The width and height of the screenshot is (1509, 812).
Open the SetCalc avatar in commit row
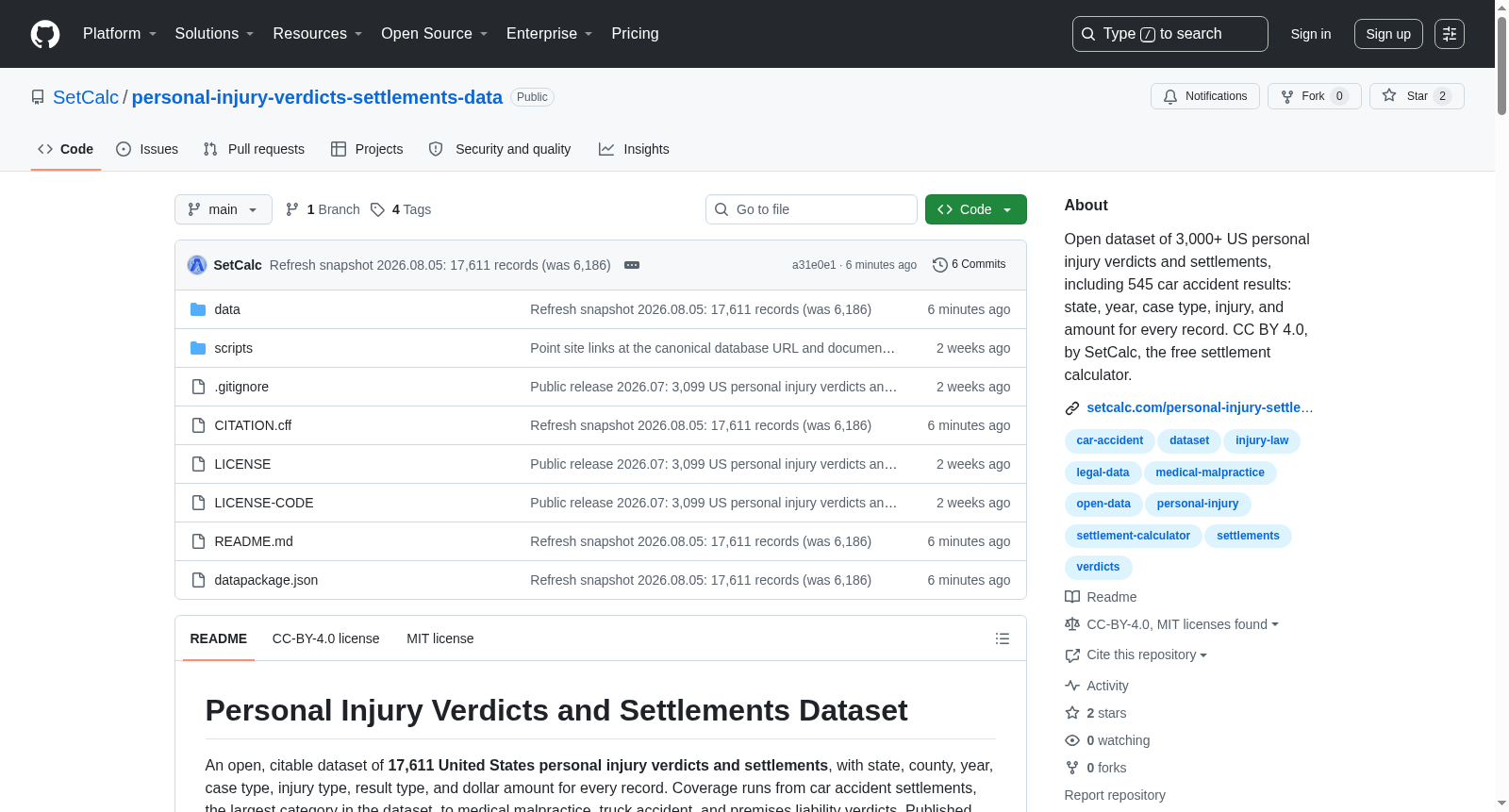pos(197,265)
